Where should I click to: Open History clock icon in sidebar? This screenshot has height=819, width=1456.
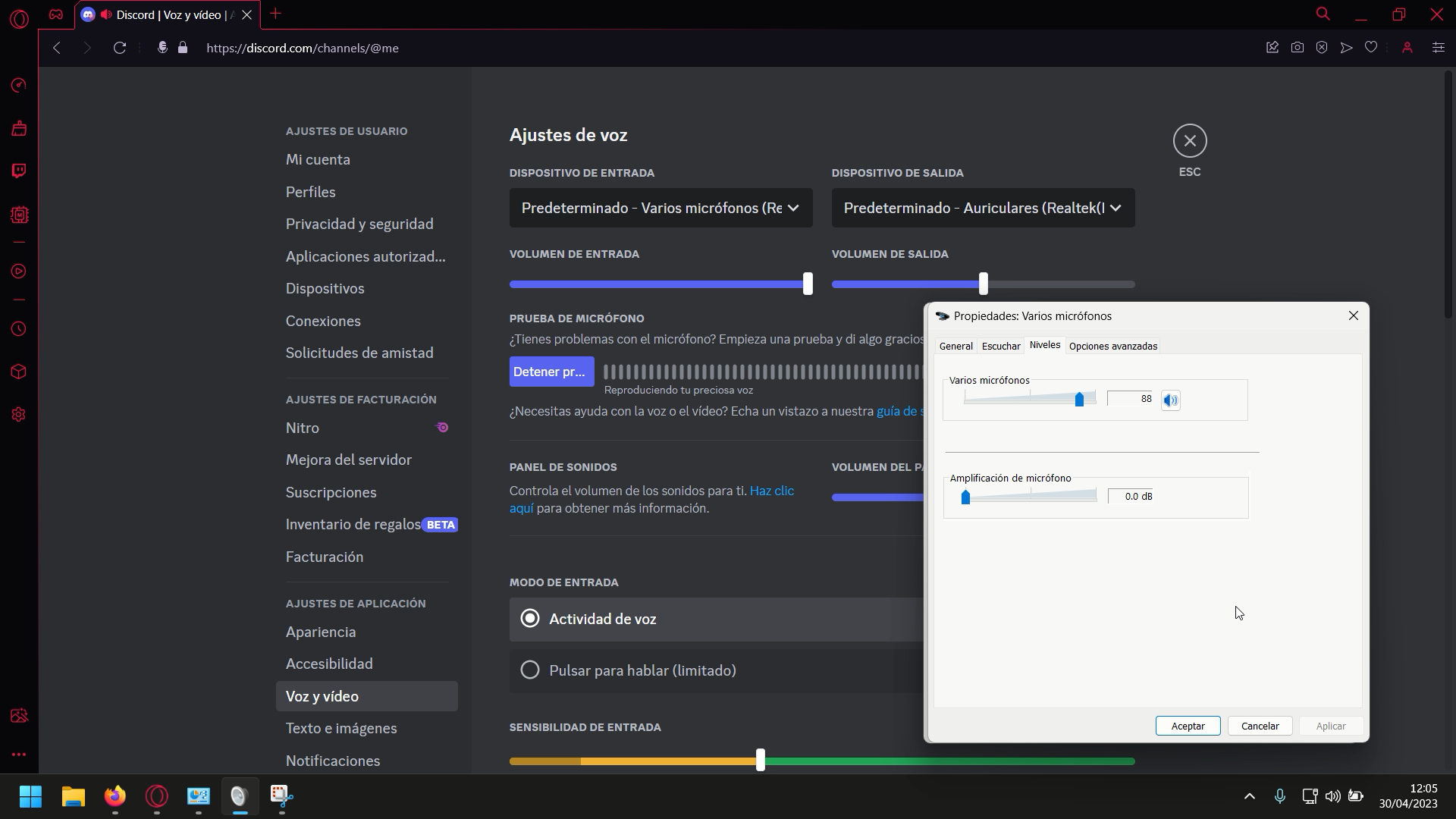click(19, 329)
